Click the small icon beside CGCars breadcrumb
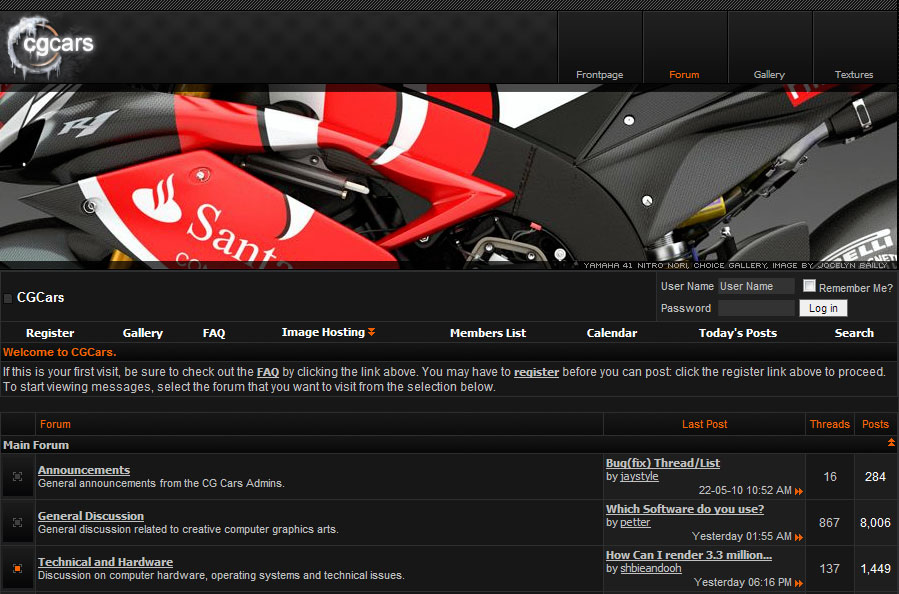The image size is (899, 594). (x=7, y=298)
